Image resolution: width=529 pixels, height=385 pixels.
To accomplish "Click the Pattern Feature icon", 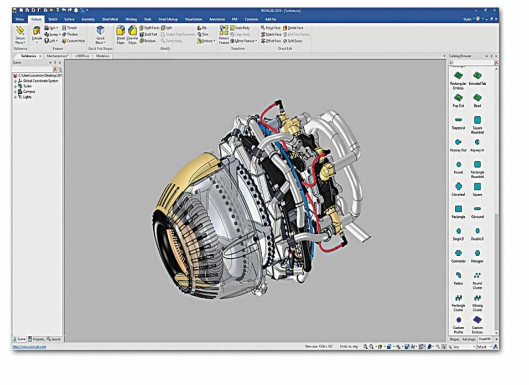I will point(224,30).
